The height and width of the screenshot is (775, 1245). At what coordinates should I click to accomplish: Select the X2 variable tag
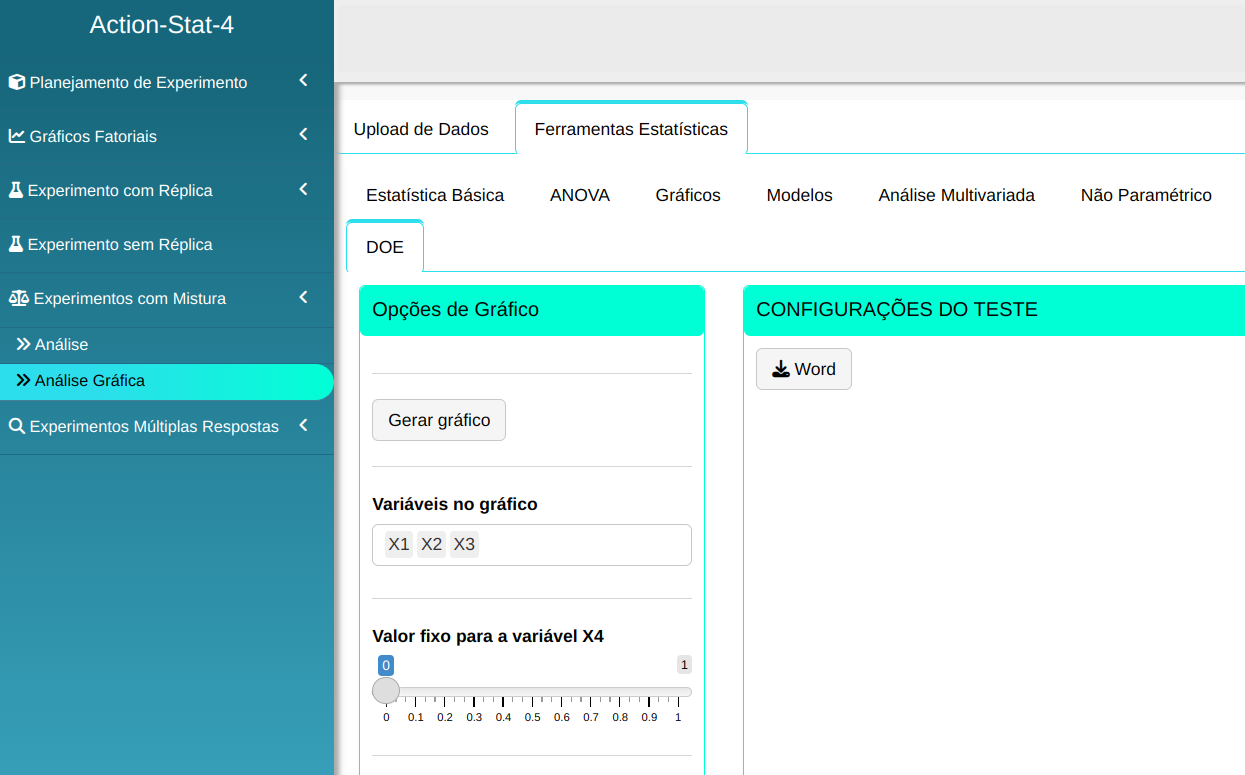pyautogui.click(x=431, y=544)
